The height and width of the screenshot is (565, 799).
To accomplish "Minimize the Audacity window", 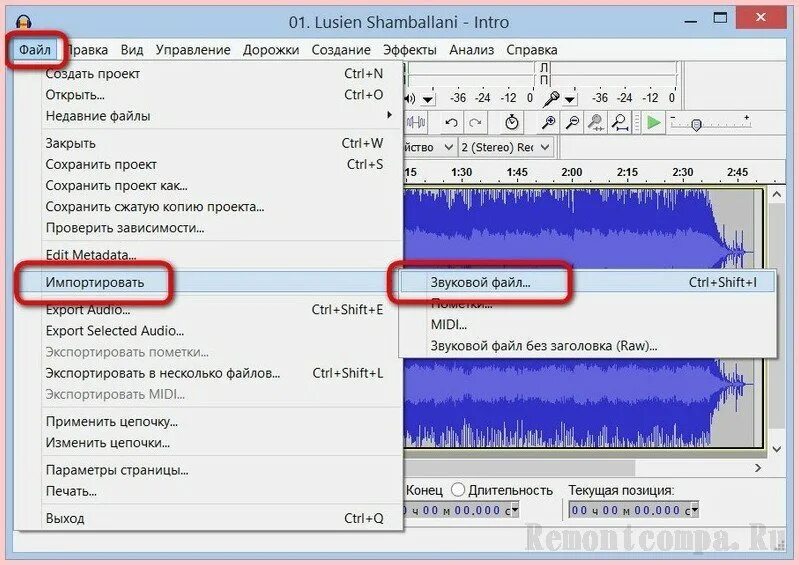I will [690, 21].
